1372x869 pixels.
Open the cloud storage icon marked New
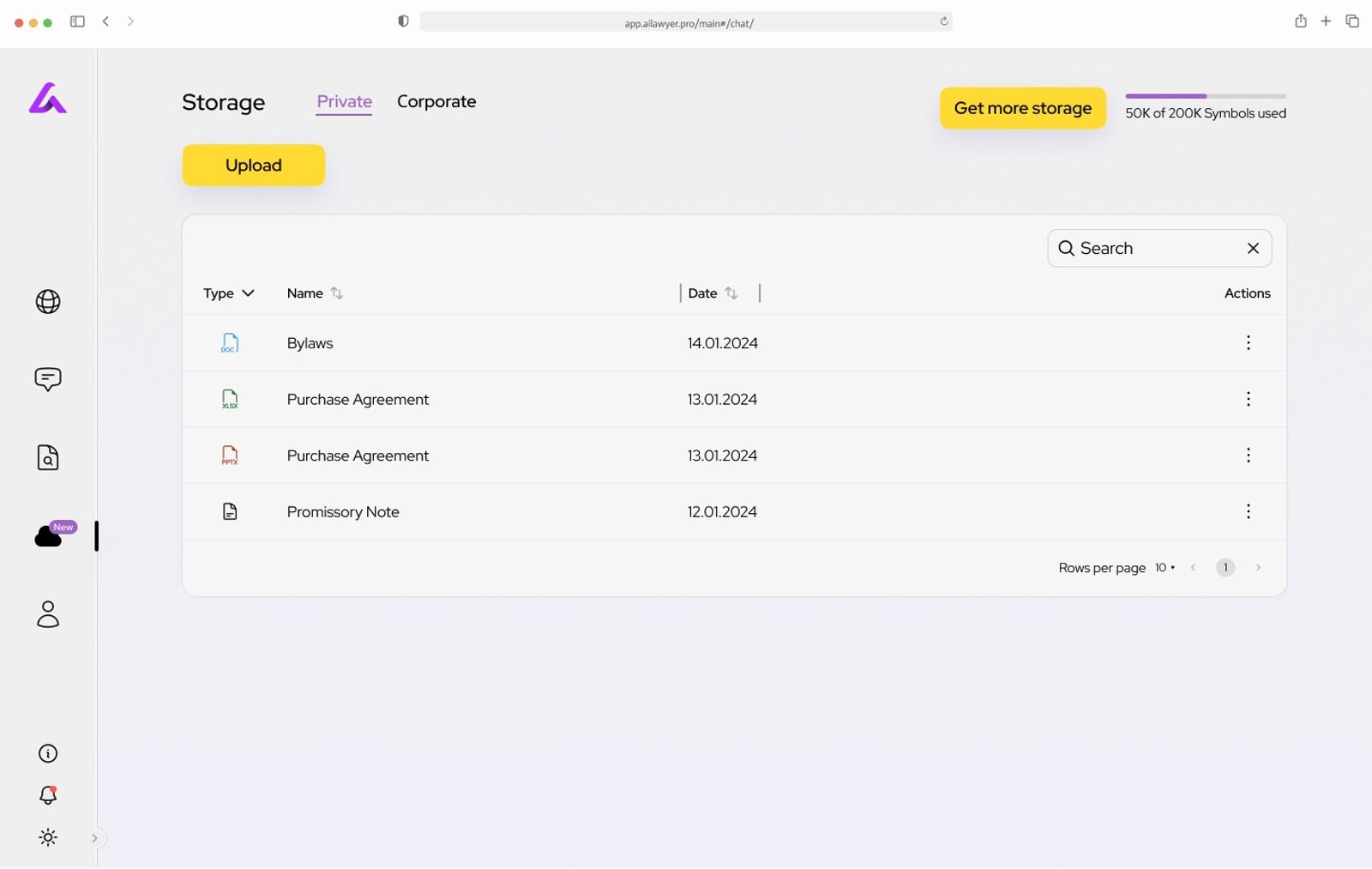pyautogui.click(x=48, y=537)
